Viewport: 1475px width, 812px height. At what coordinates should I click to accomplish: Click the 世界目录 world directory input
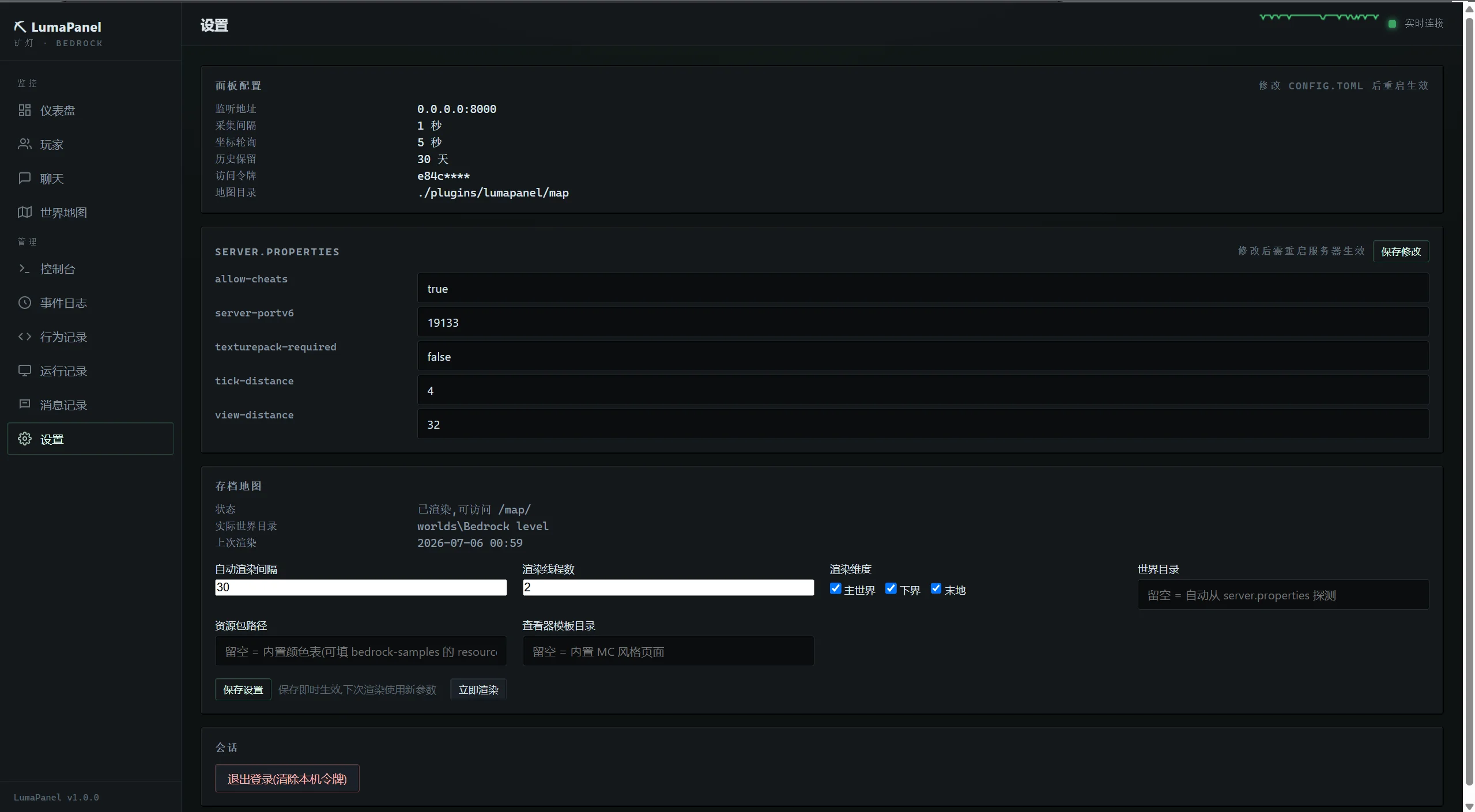1283,595
